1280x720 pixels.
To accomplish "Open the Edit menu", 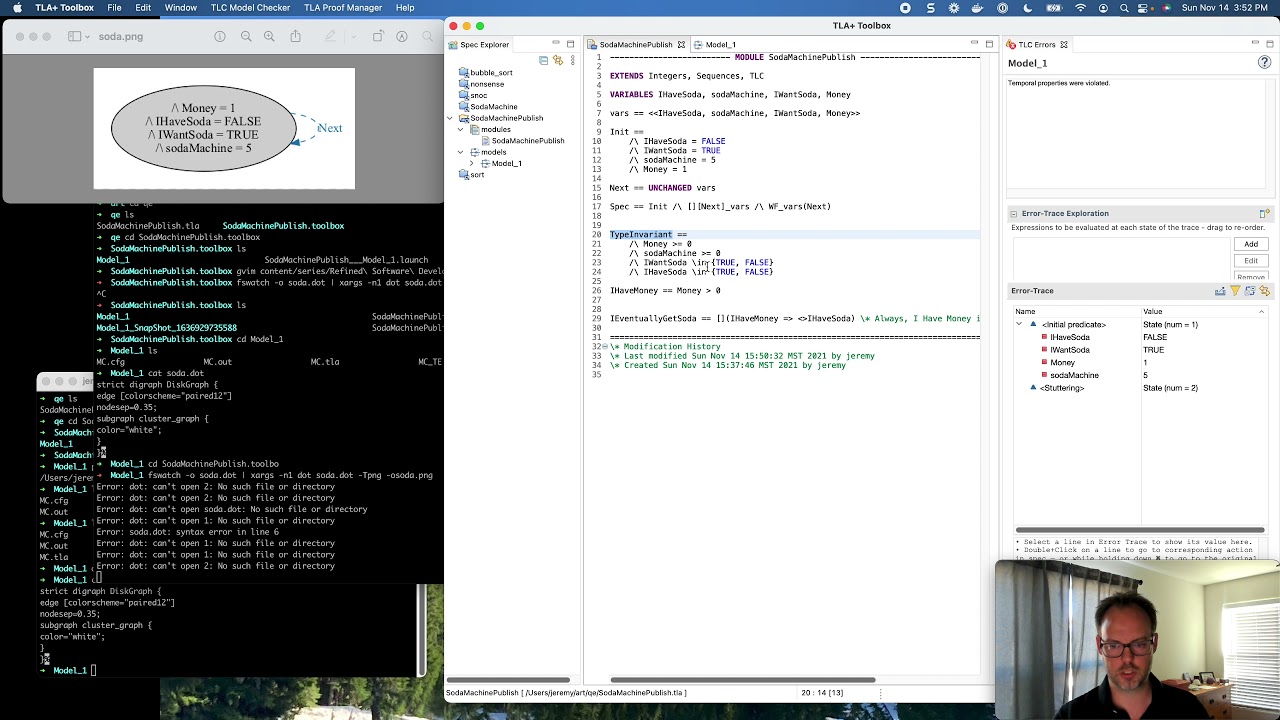I will tap(143, 8).
